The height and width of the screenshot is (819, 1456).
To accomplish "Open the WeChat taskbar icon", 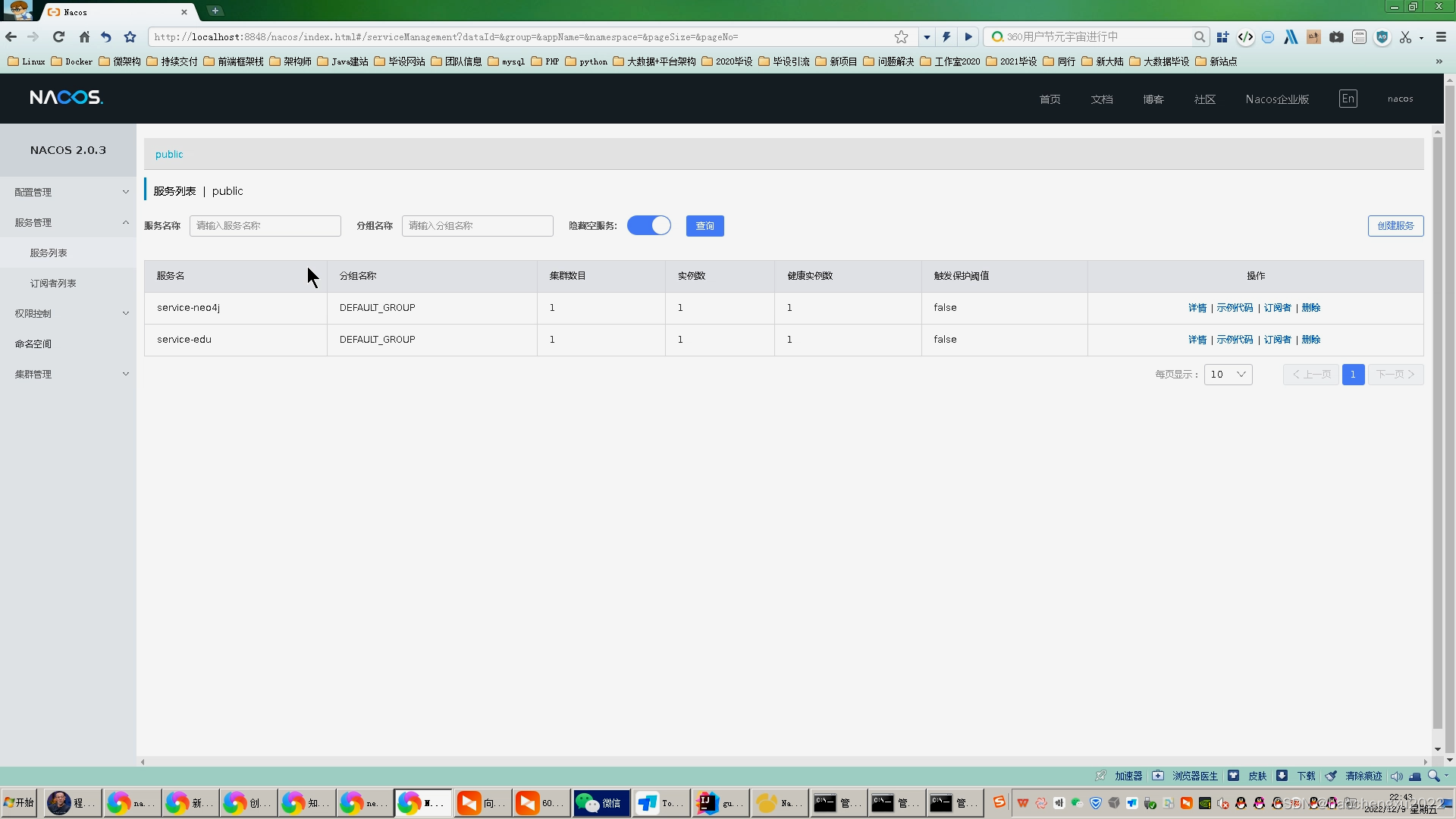I will (601, 802).
